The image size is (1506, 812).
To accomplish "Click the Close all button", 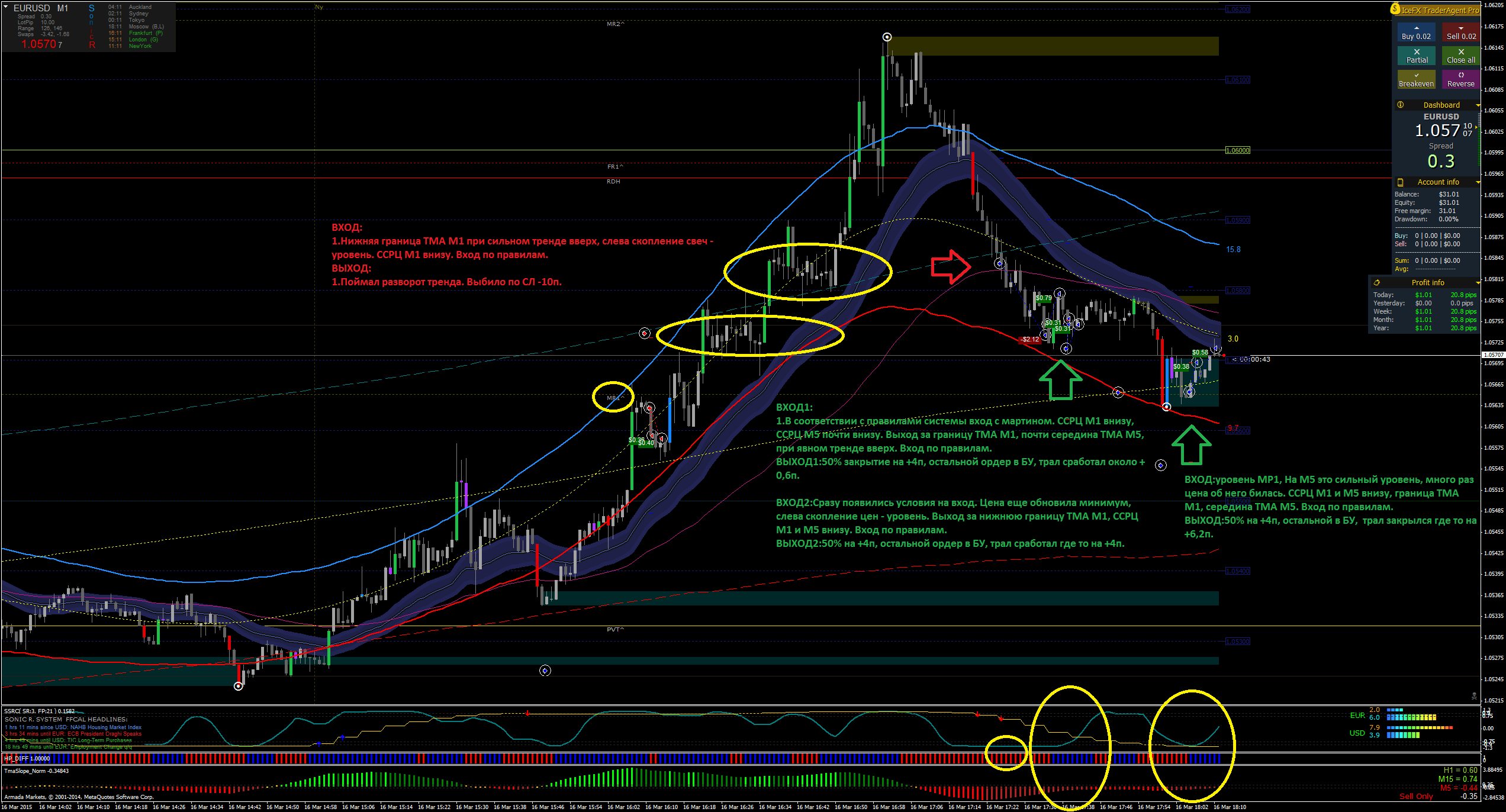I will click(x=1461, y=56).
